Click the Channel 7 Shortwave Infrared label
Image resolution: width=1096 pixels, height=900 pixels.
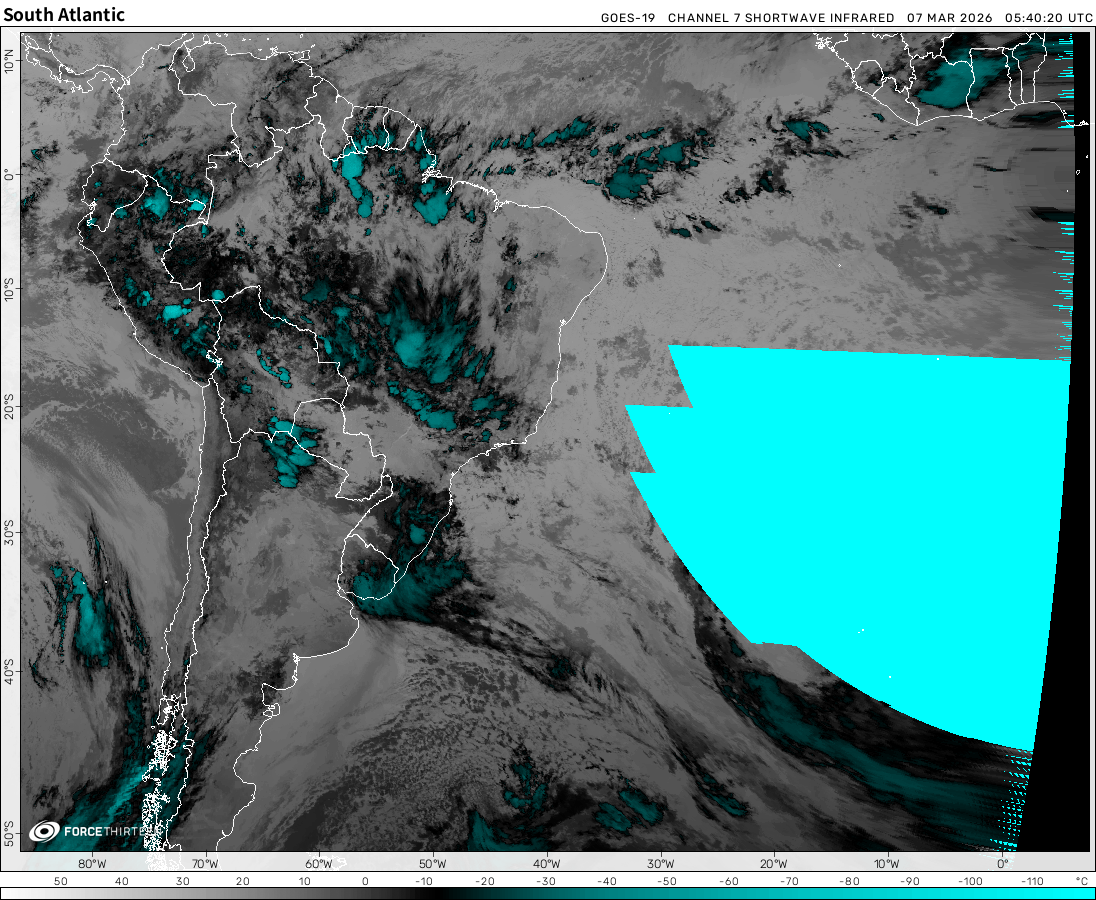point(781,18)
